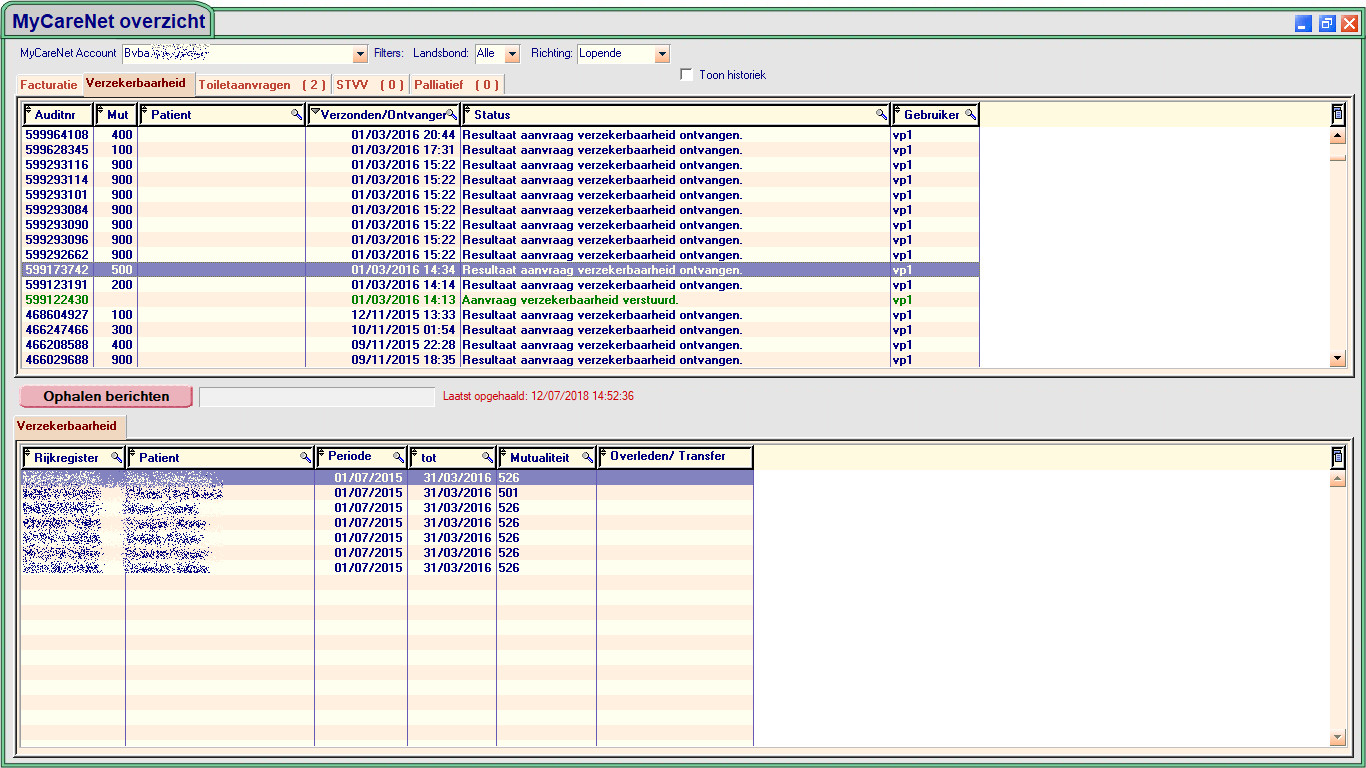The image size is (1366, 768).
Task: Click the scroll-down arrow of the audit list
Action: pos(1338,359)
